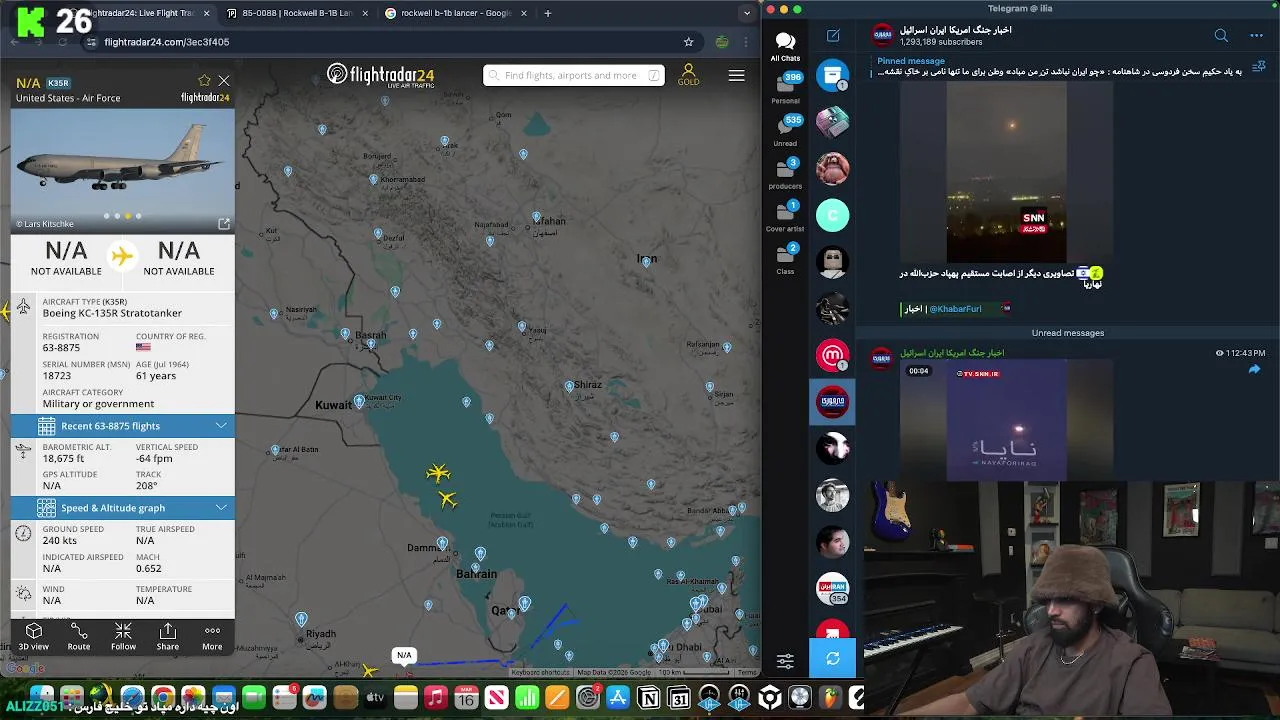The width and height of the screenshot is (1280, 720).
Task: Open @KhabarFuri channel link
Action: (x=955, y=309)
